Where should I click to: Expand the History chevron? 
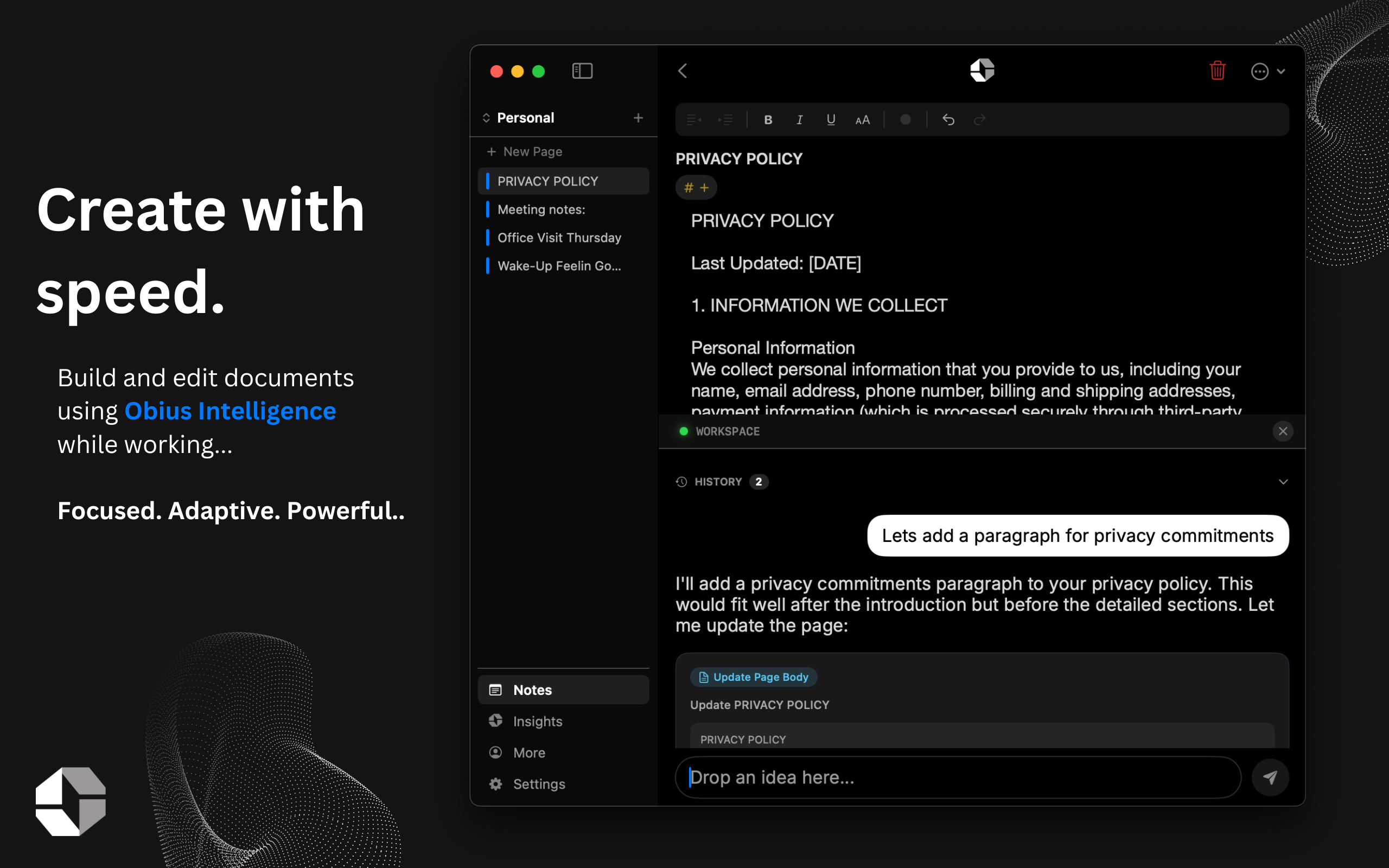coord(1283,482)
